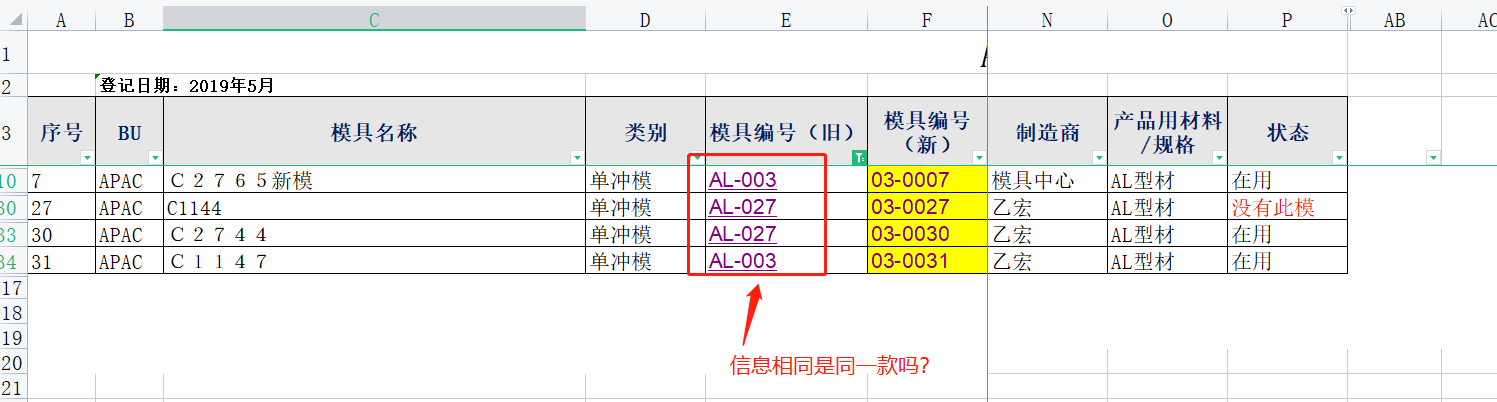Open 制造商 filter dropdown
1497x402 pixels.
pyautogui.click(x=1099, y=158)
